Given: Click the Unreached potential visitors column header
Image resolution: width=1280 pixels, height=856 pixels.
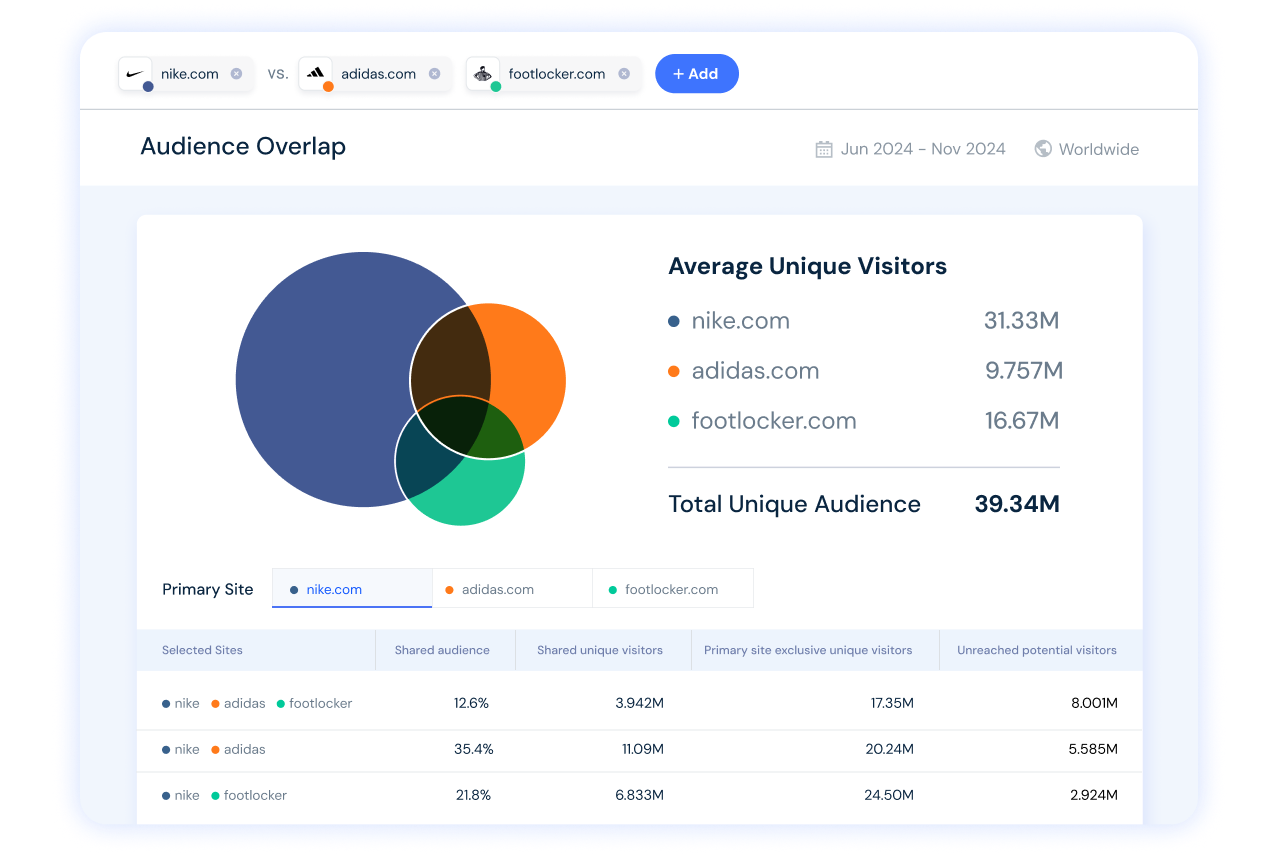Looking at the screenshot, I should 1036,650.
